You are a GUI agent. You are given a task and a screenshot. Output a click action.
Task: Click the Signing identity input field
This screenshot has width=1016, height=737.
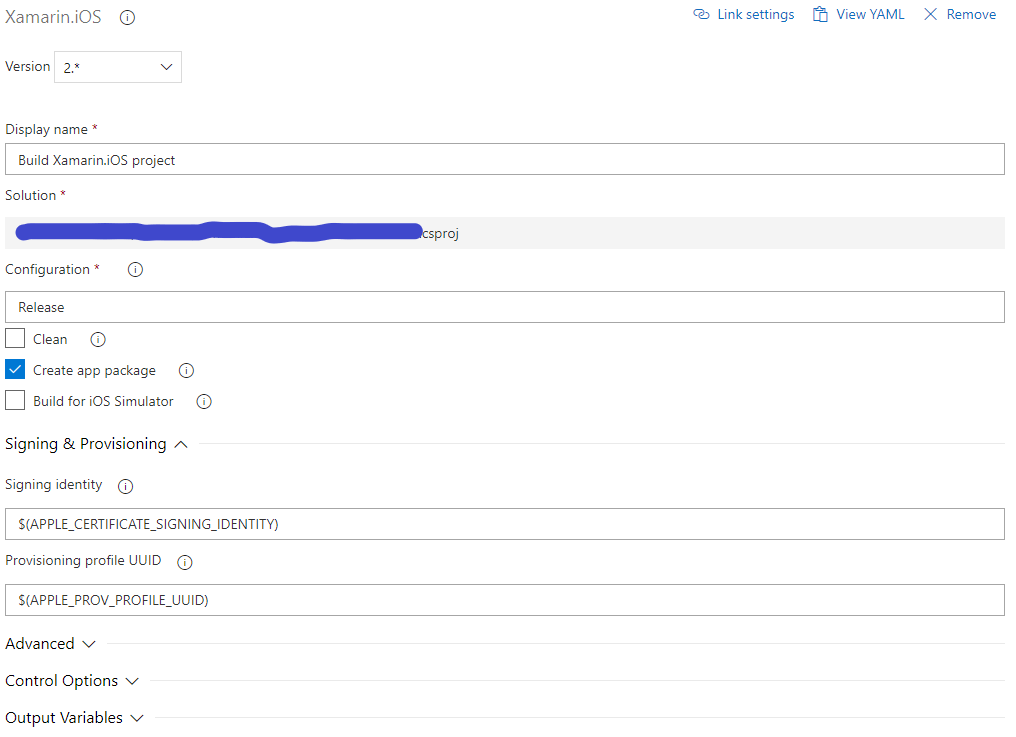[505, 524]
